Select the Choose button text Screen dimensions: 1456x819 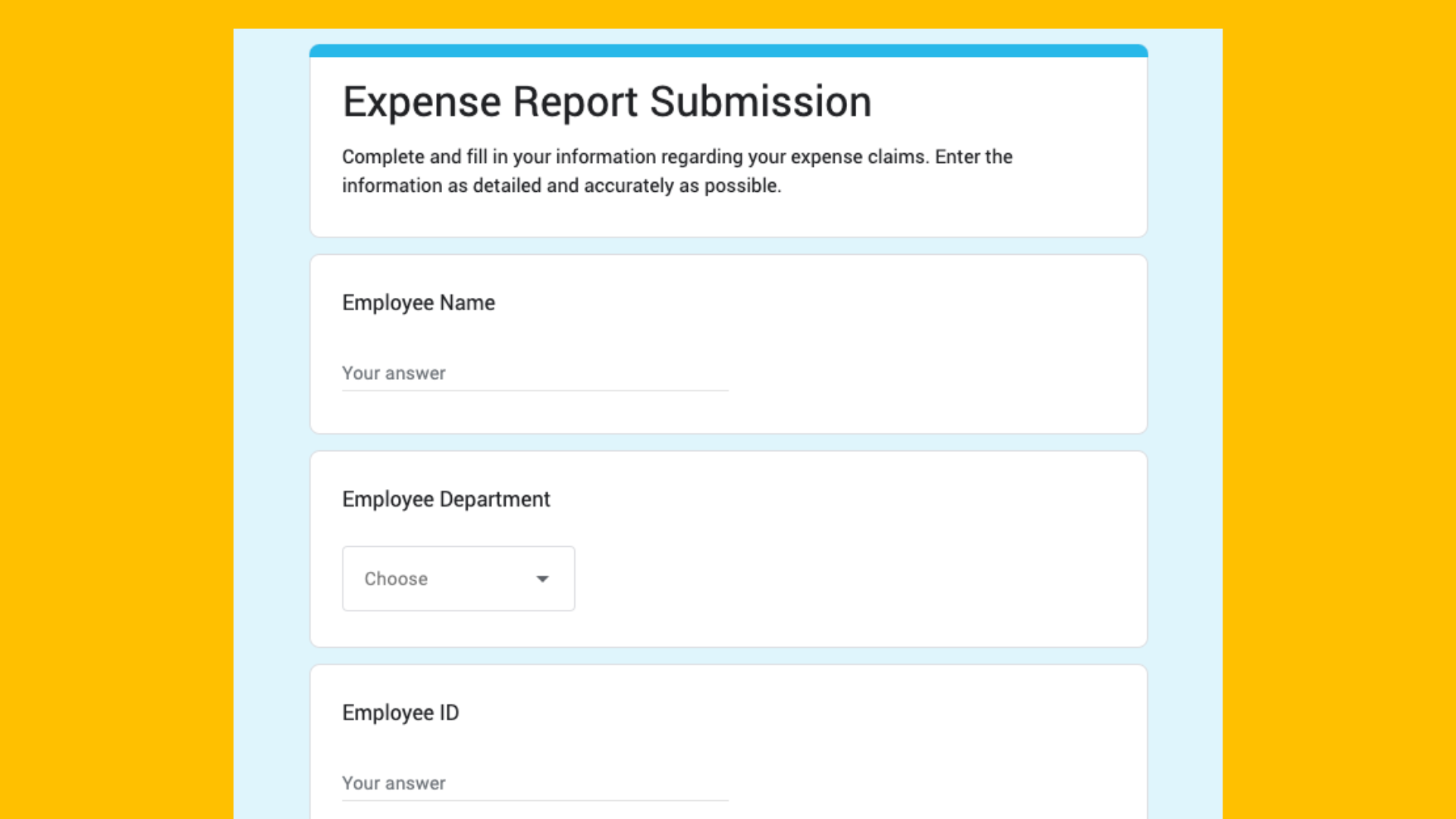(395, 578)
